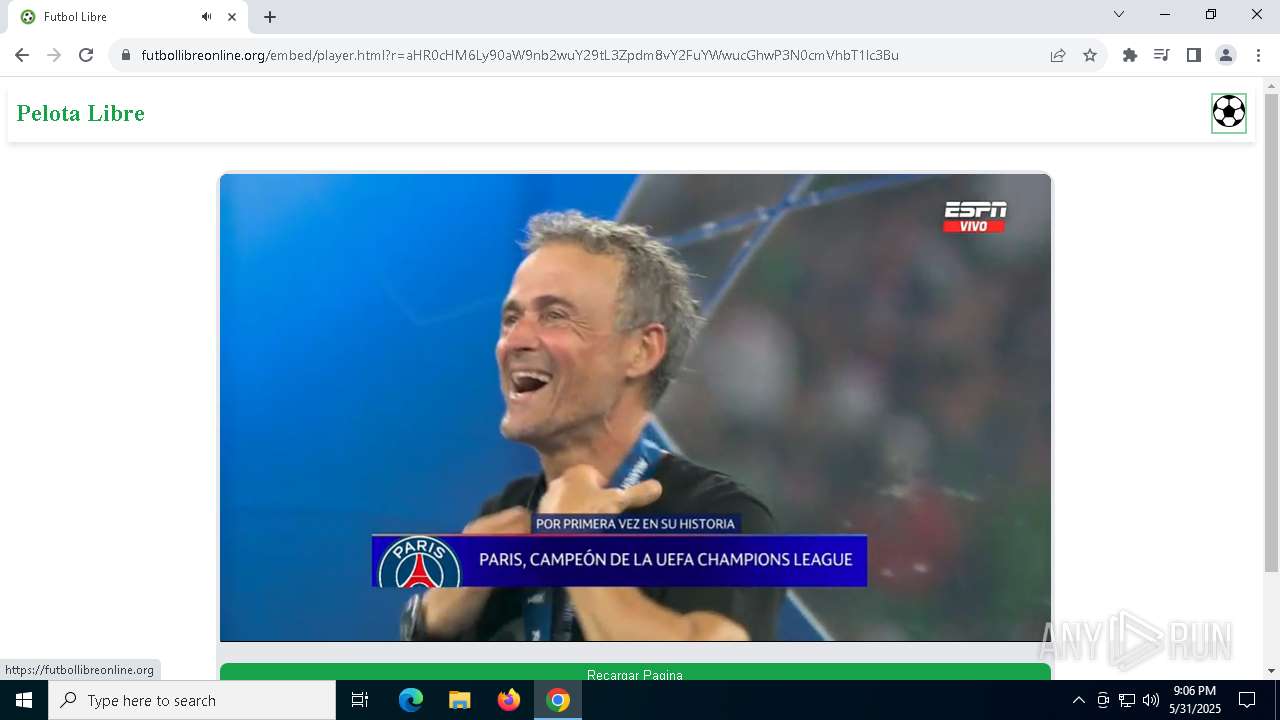Open the Chrome three-dot menu
Viewport: 1280px width, 720px height.
[1257, 56]
